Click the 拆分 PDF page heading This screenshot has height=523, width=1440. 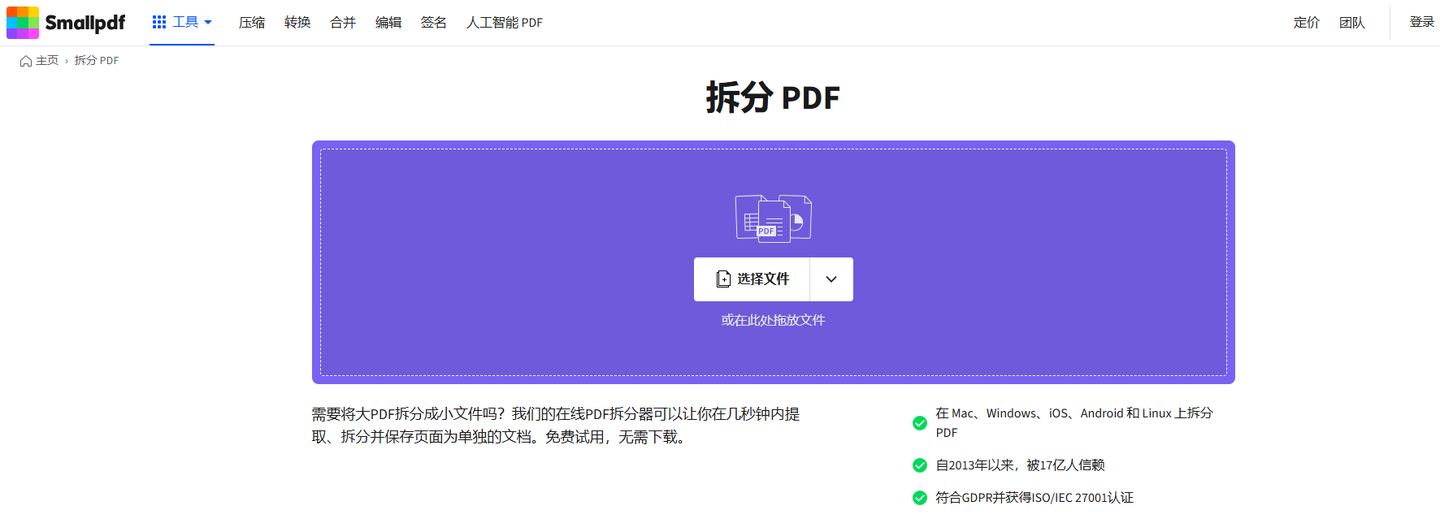[773, 98]
